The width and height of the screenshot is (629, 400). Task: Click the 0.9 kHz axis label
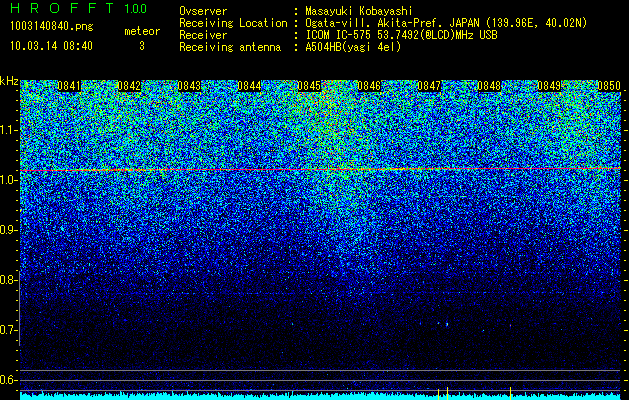pos(7,230)
